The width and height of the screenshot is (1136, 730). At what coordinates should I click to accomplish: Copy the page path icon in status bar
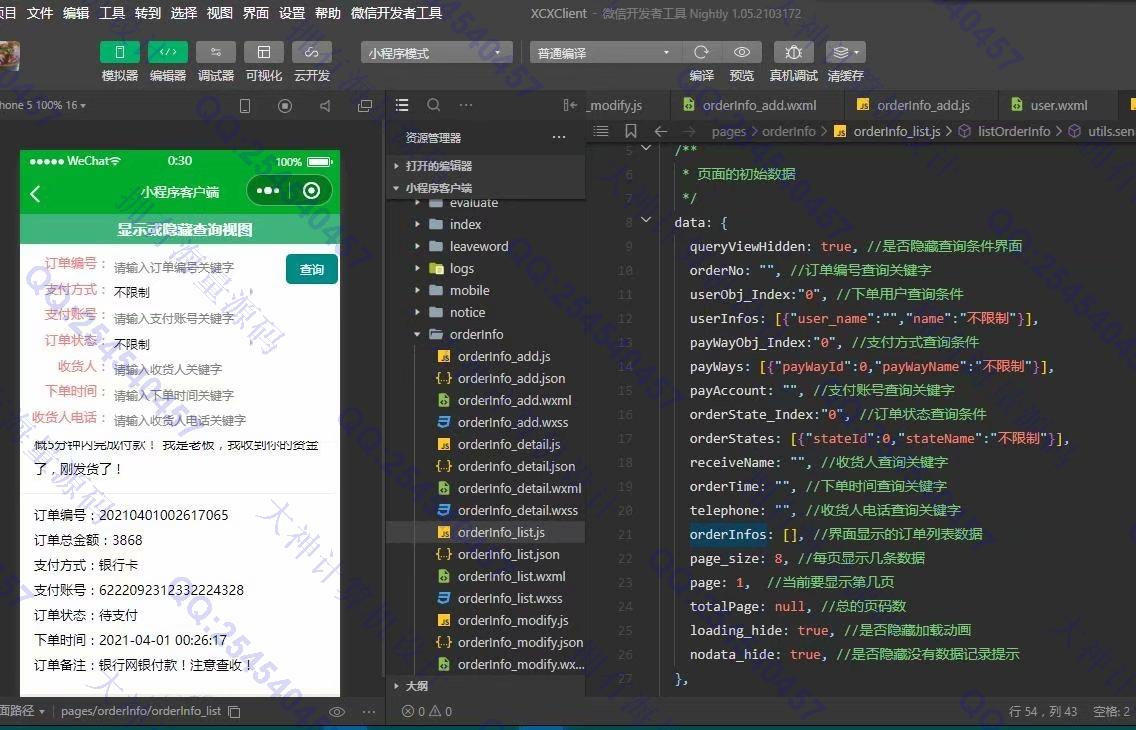(234, 711)
